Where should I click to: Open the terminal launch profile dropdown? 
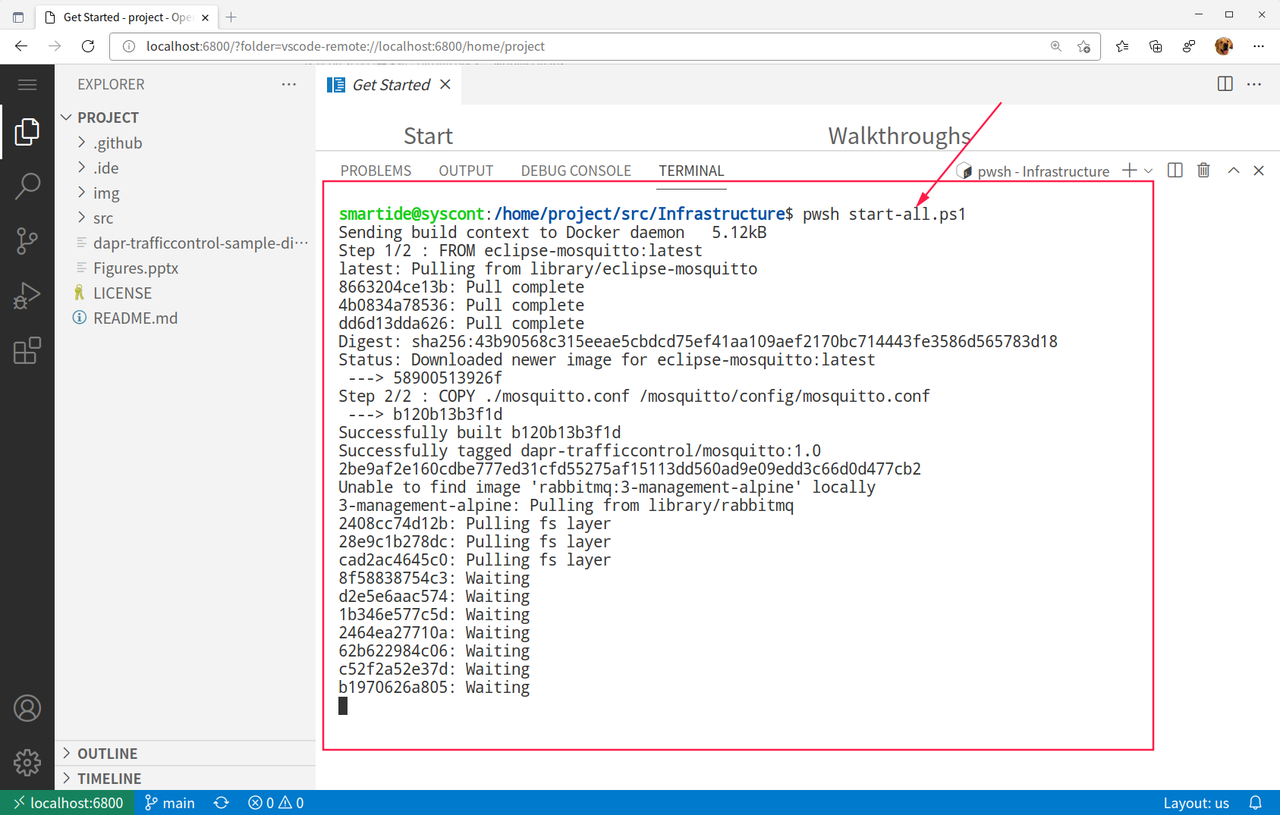tap(1148, 171)
